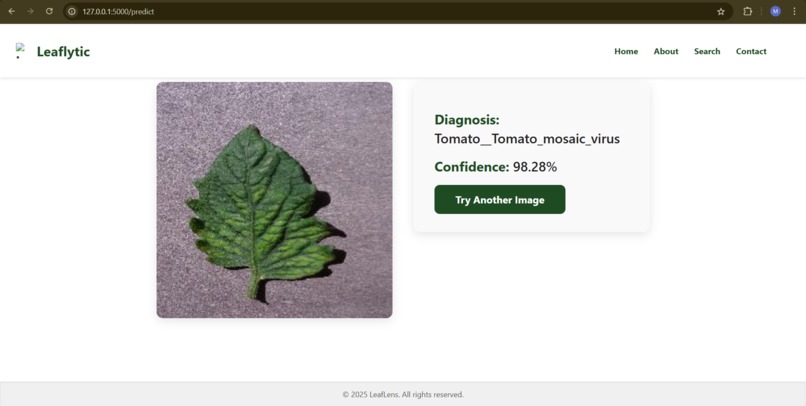Reload the page with the refresh icon

click(49, 11)
